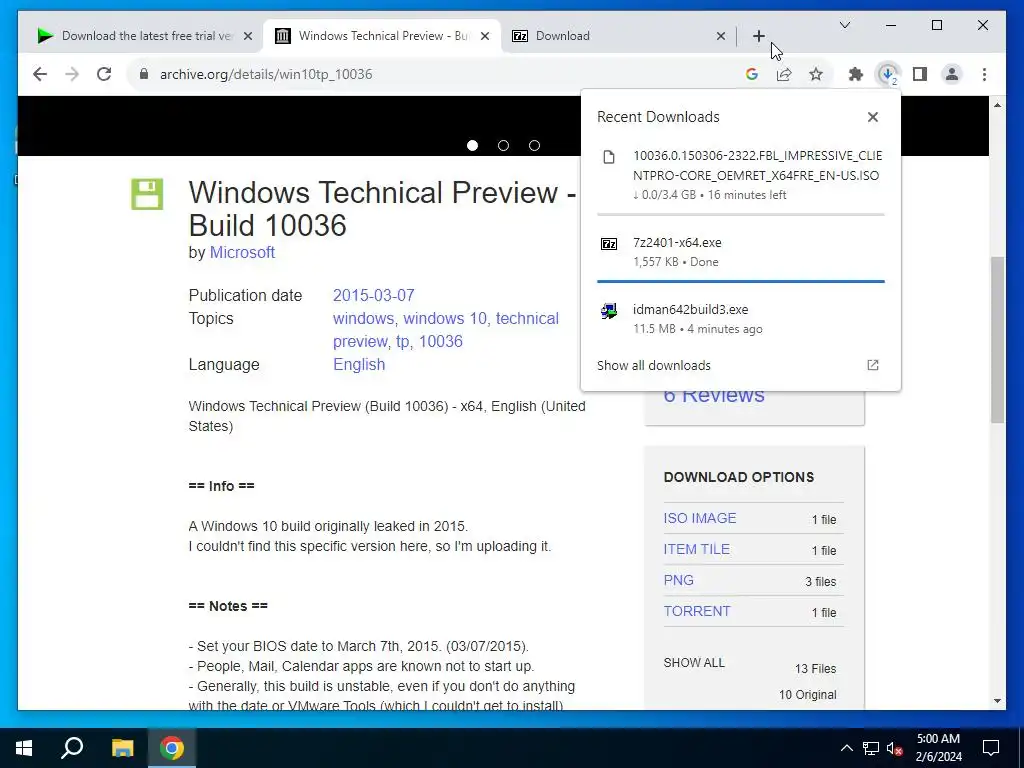
Task: Close the 7-Zip Download tab
Action: (720, 36)
